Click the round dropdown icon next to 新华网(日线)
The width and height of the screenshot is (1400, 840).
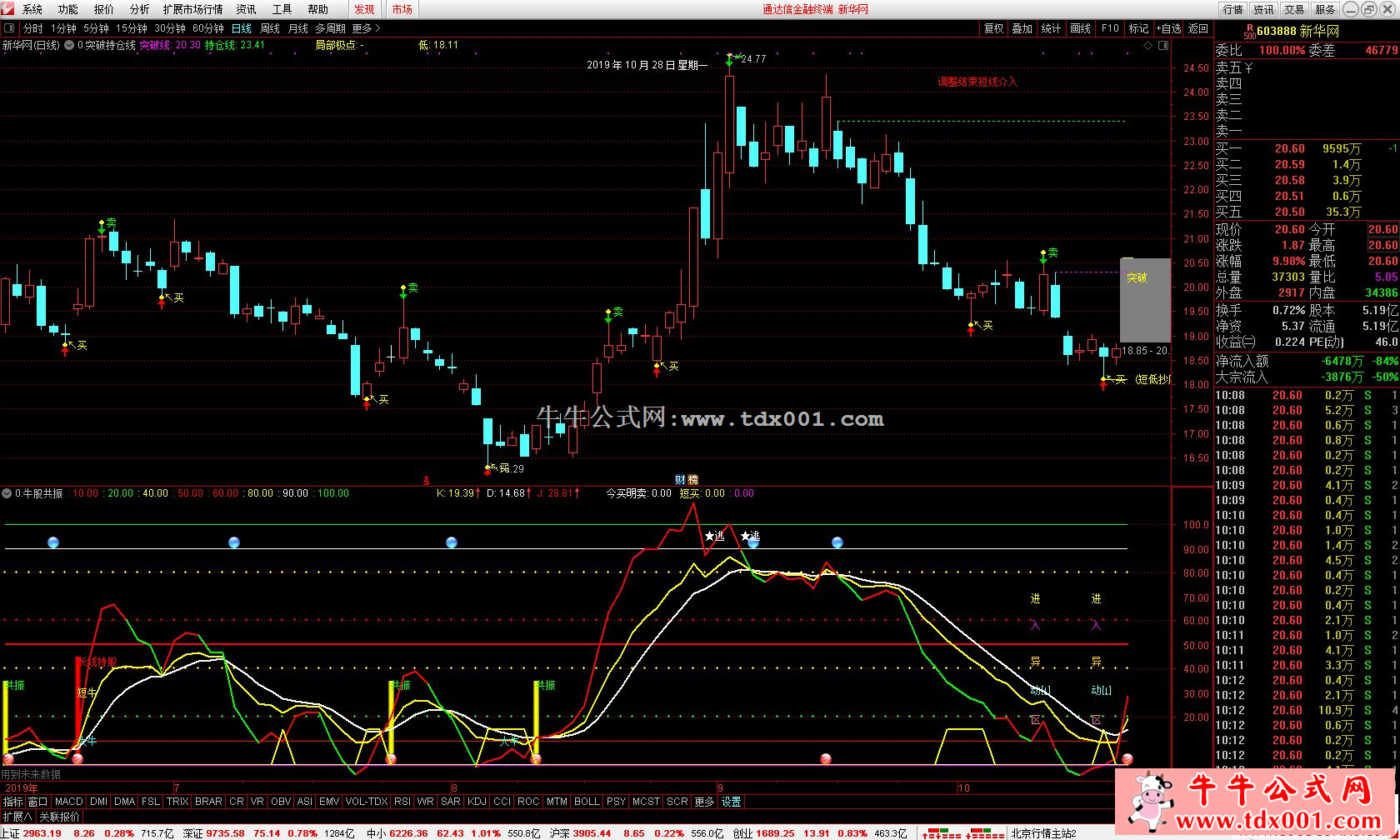pos(69,45)
